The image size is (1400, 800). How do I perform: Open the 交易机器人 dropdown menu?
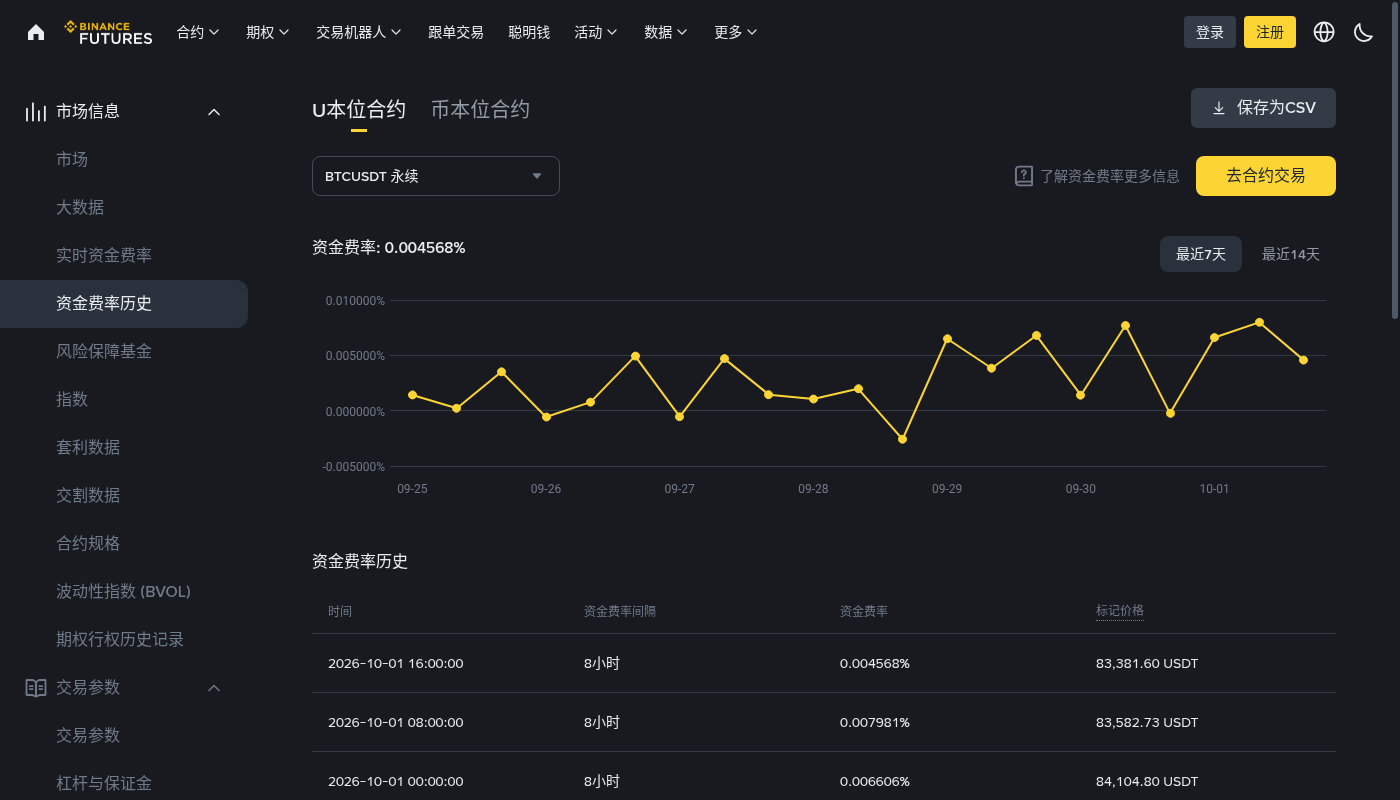tap(359, 32)
